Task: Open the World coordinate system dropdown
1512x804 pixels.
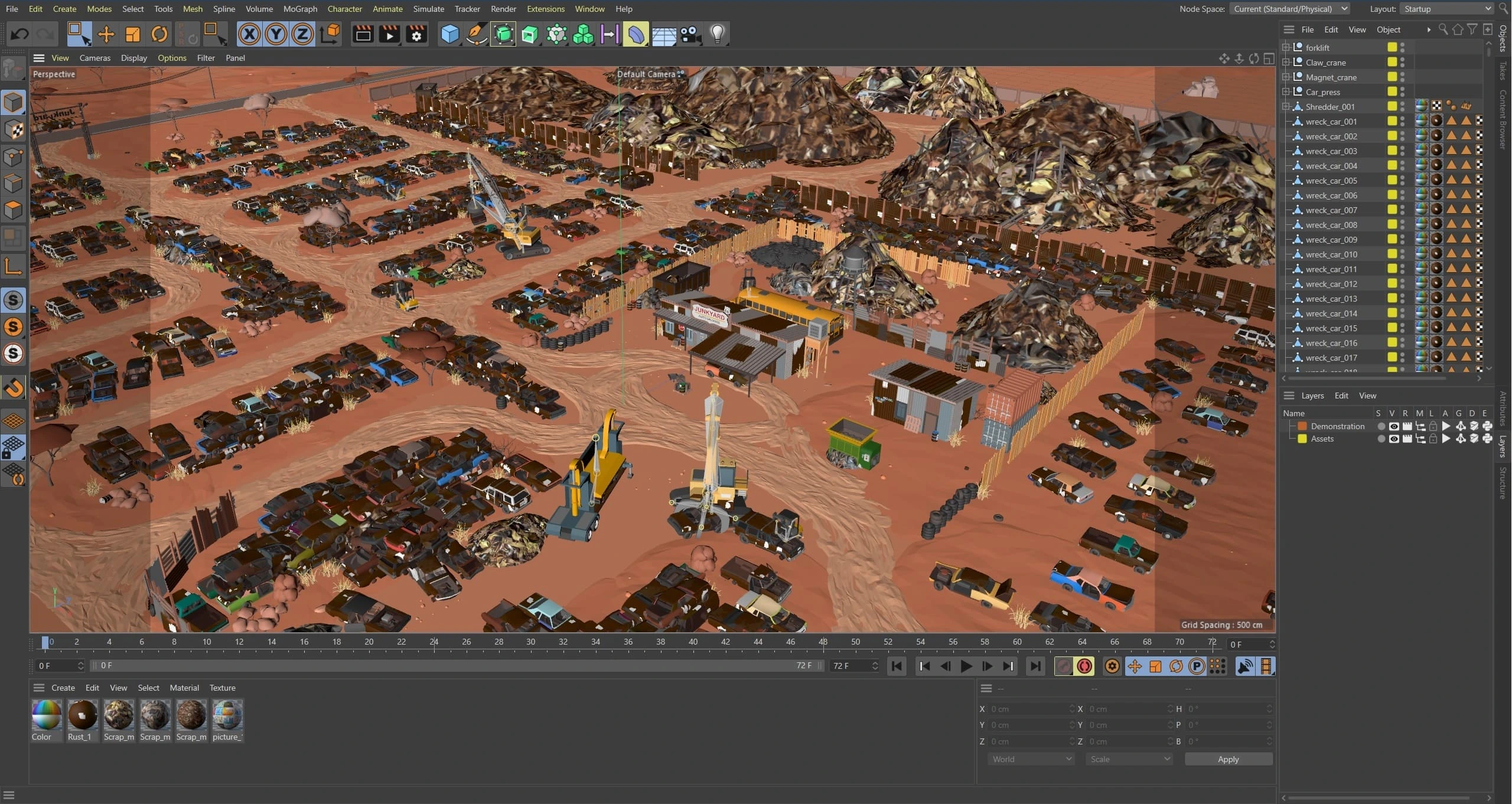Action: (x=1031, y=759)
